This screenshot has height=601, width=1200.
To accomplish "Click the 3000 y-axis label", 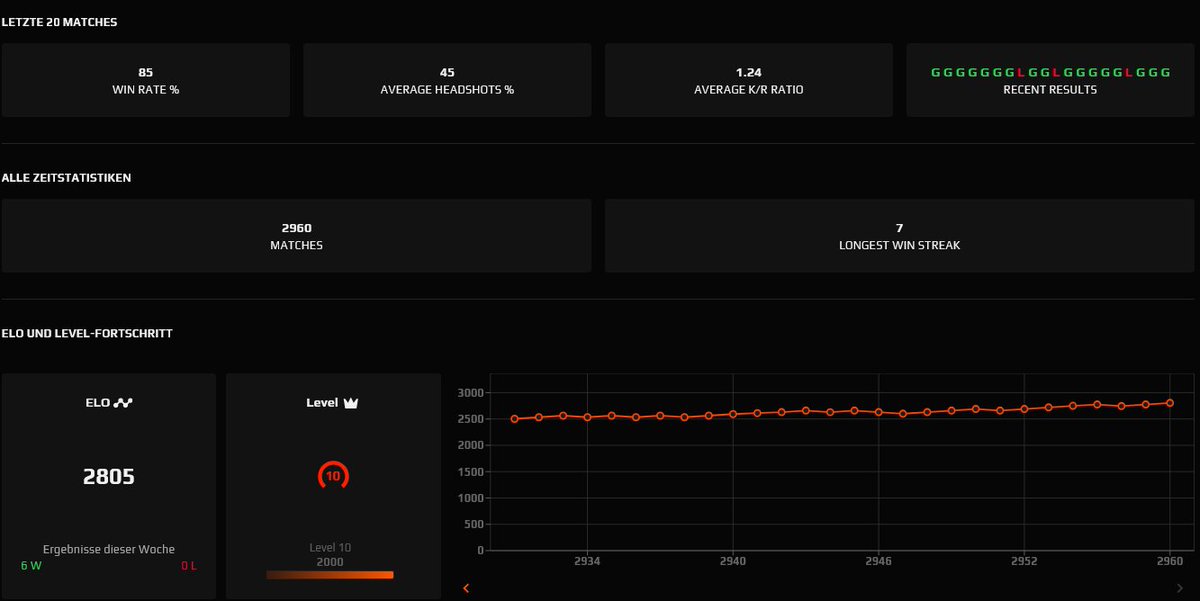I will [x=473, y=393].
